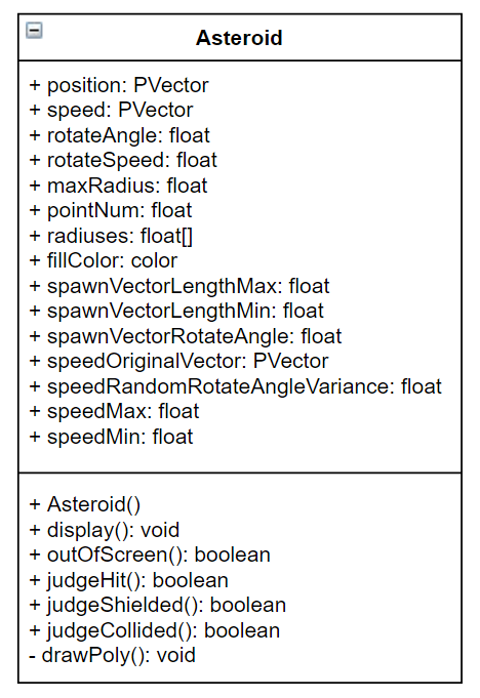
Task: Select the speed: PVector attribute
Action: coord(111,110)
